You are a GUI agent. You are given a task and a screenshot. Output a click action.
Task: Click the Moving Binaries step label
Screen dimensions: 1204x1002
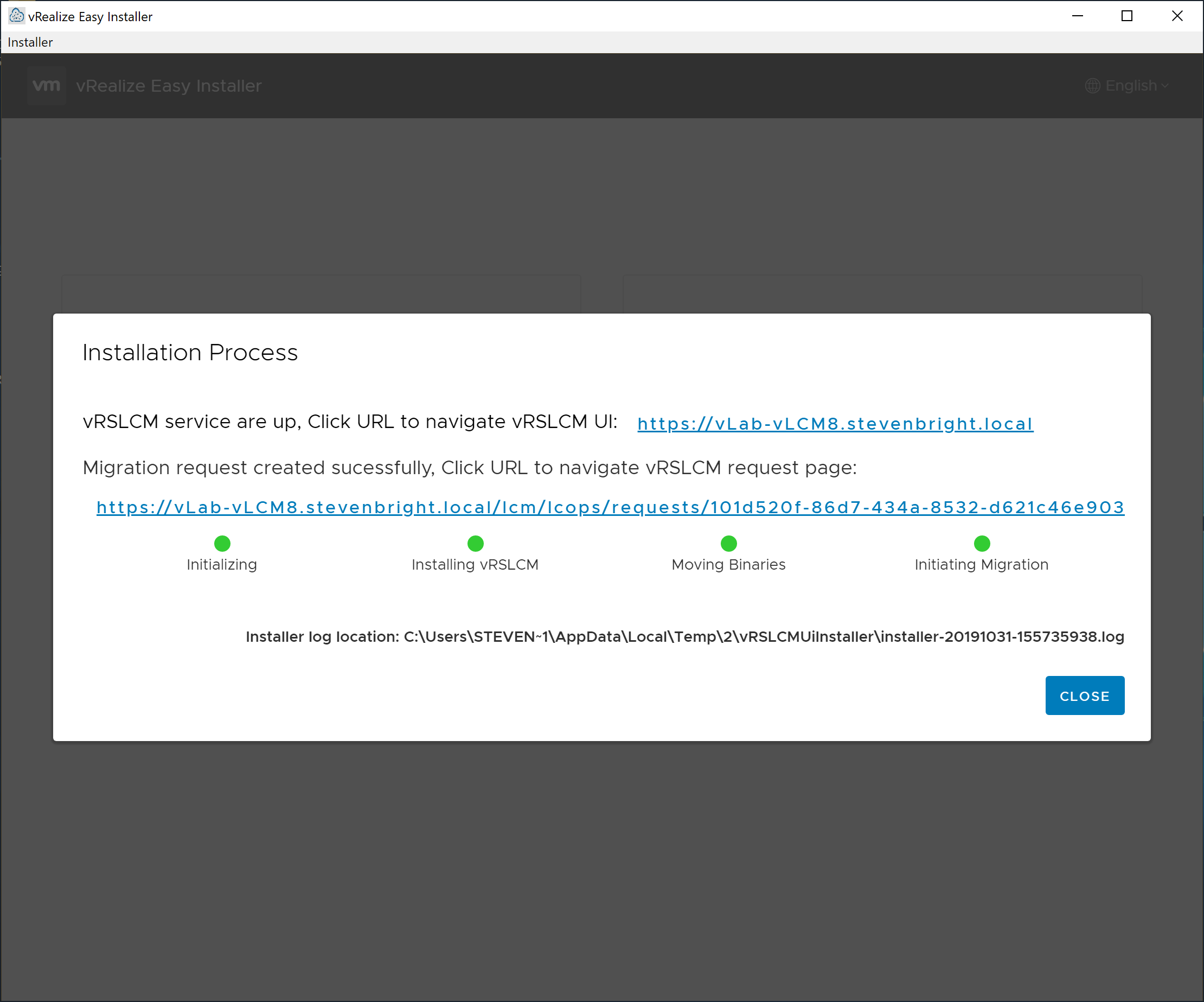coord(728,564)
